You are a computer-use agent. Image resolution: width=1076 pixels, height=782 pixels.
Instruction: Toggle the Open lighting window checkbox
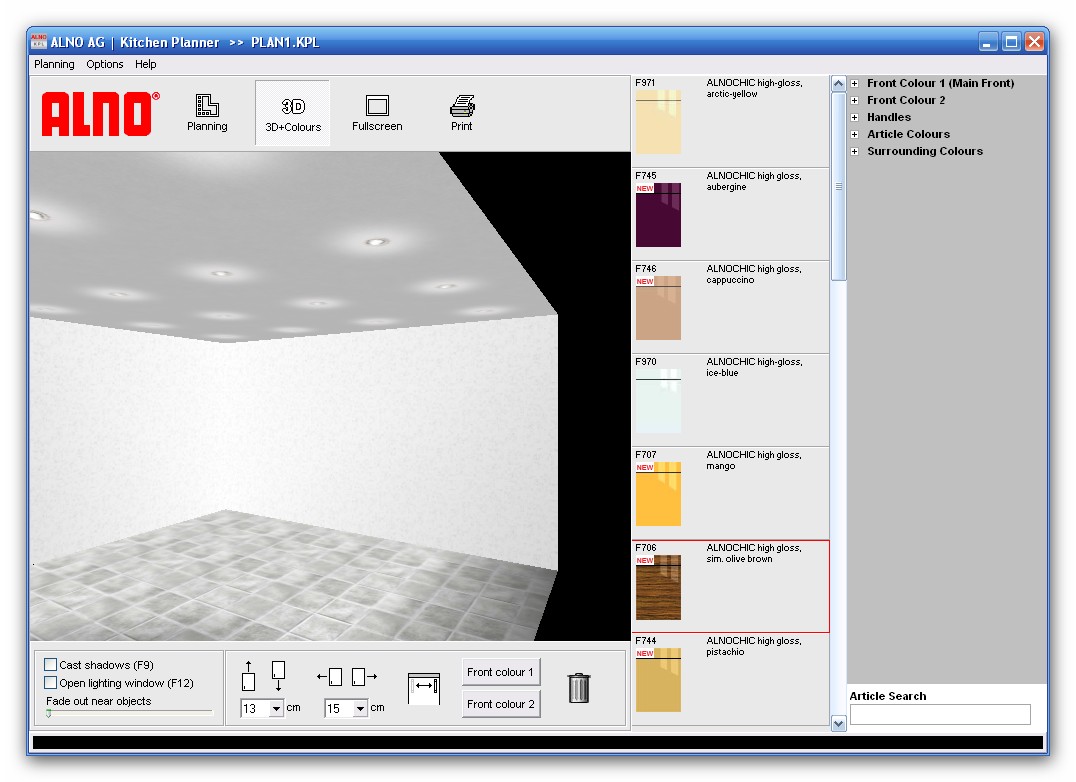(51, 683)
